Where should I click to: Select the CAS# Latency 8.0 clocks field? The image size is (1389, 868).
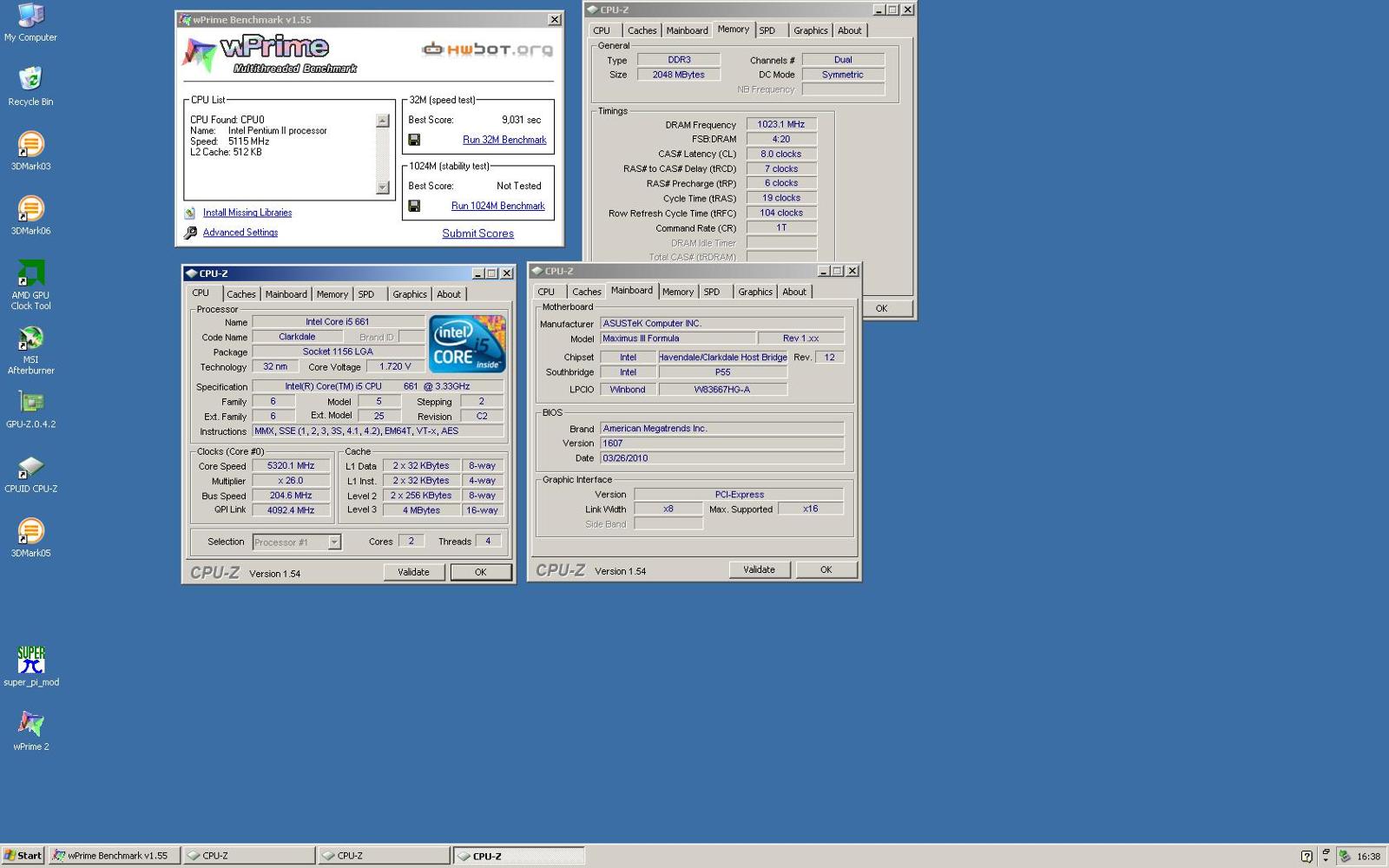click(x=781, y=154)
